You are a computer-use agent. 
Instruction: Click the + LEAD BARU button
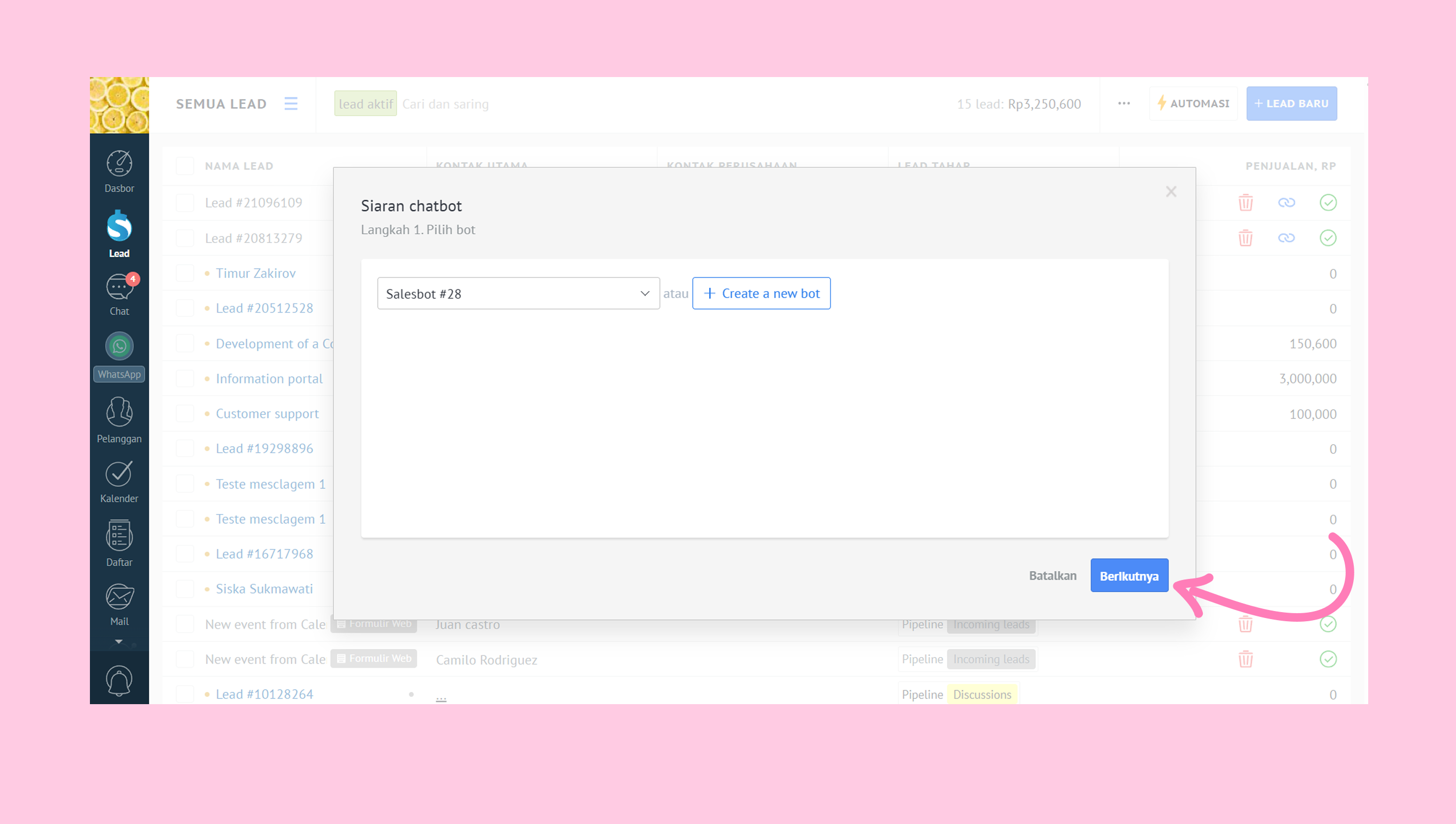click(x=1291, y=104)
